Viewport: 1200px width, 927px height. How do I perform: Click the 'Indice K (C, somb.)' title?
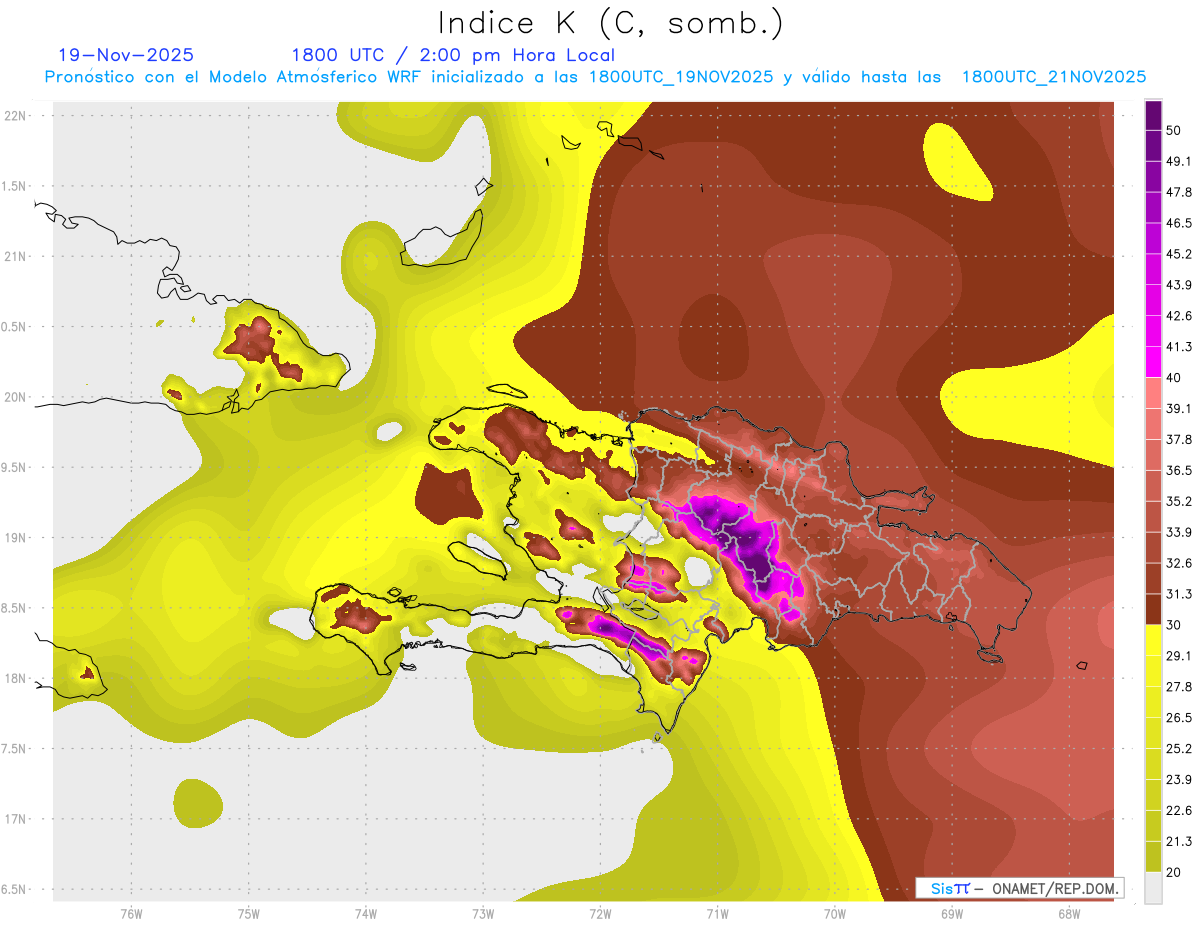point(611,22)
